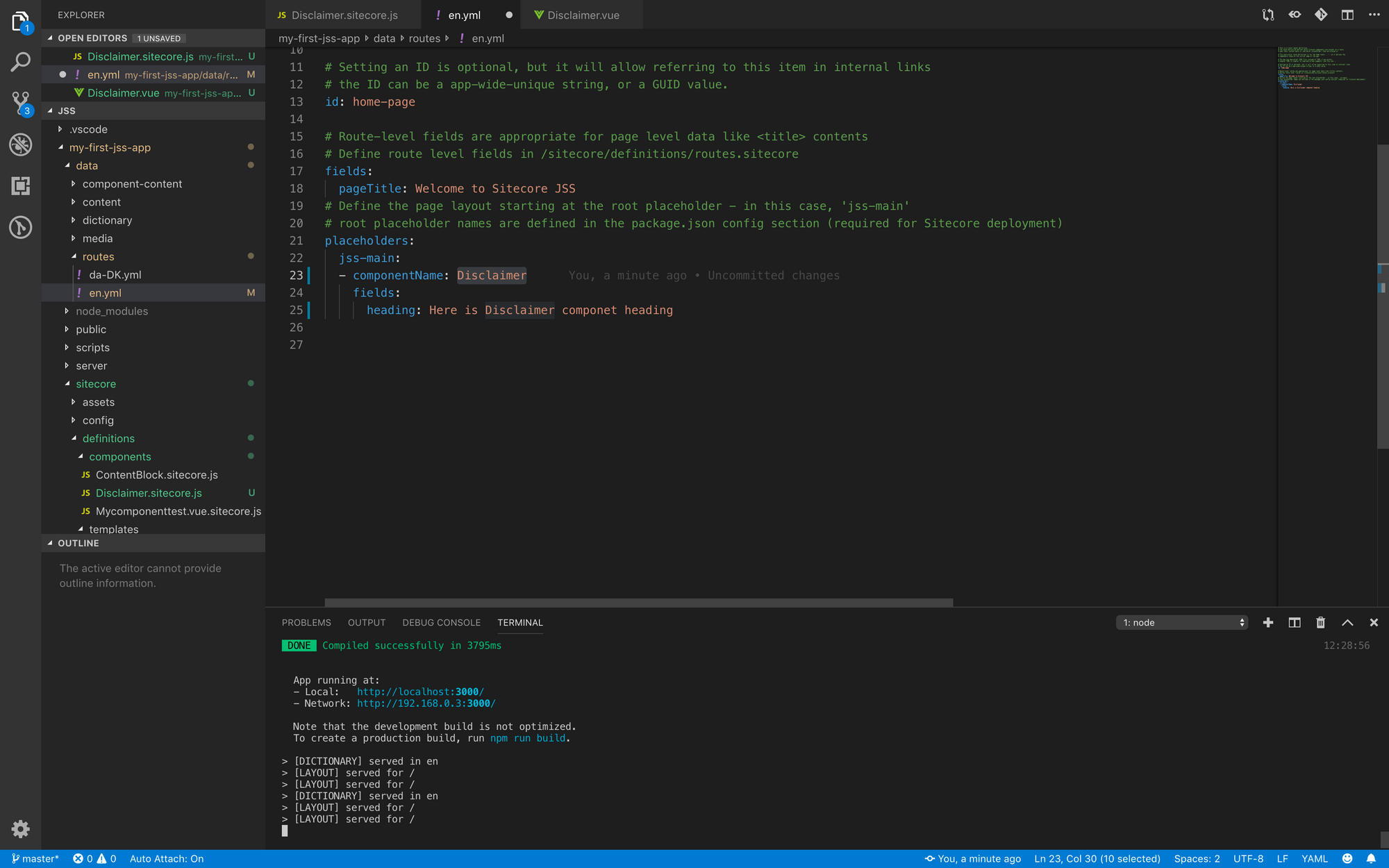1389x868 pixels.
Task: Open da-DK.yml in the file tree
Action: (x=153, y=274)
